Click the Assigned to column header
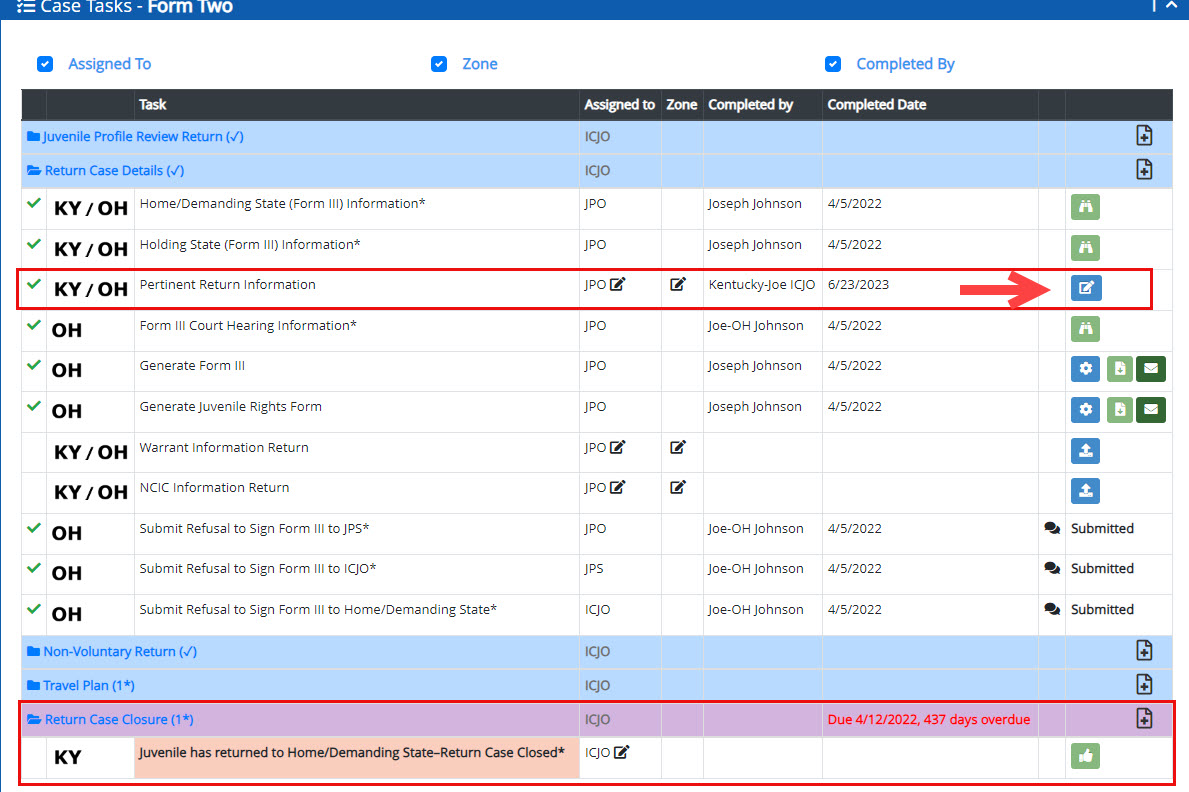 click(619, 105)
